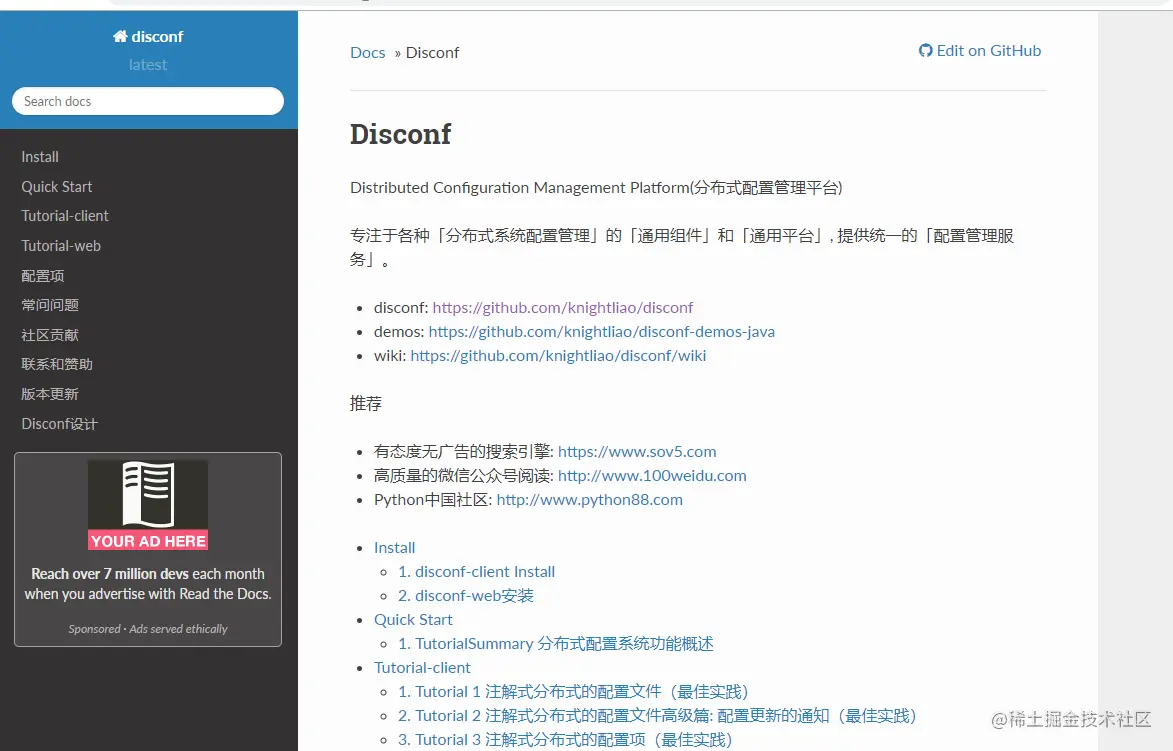The image size is (1173, 751).
Task: Open the disconf wiki link
Action: (558, 355)
